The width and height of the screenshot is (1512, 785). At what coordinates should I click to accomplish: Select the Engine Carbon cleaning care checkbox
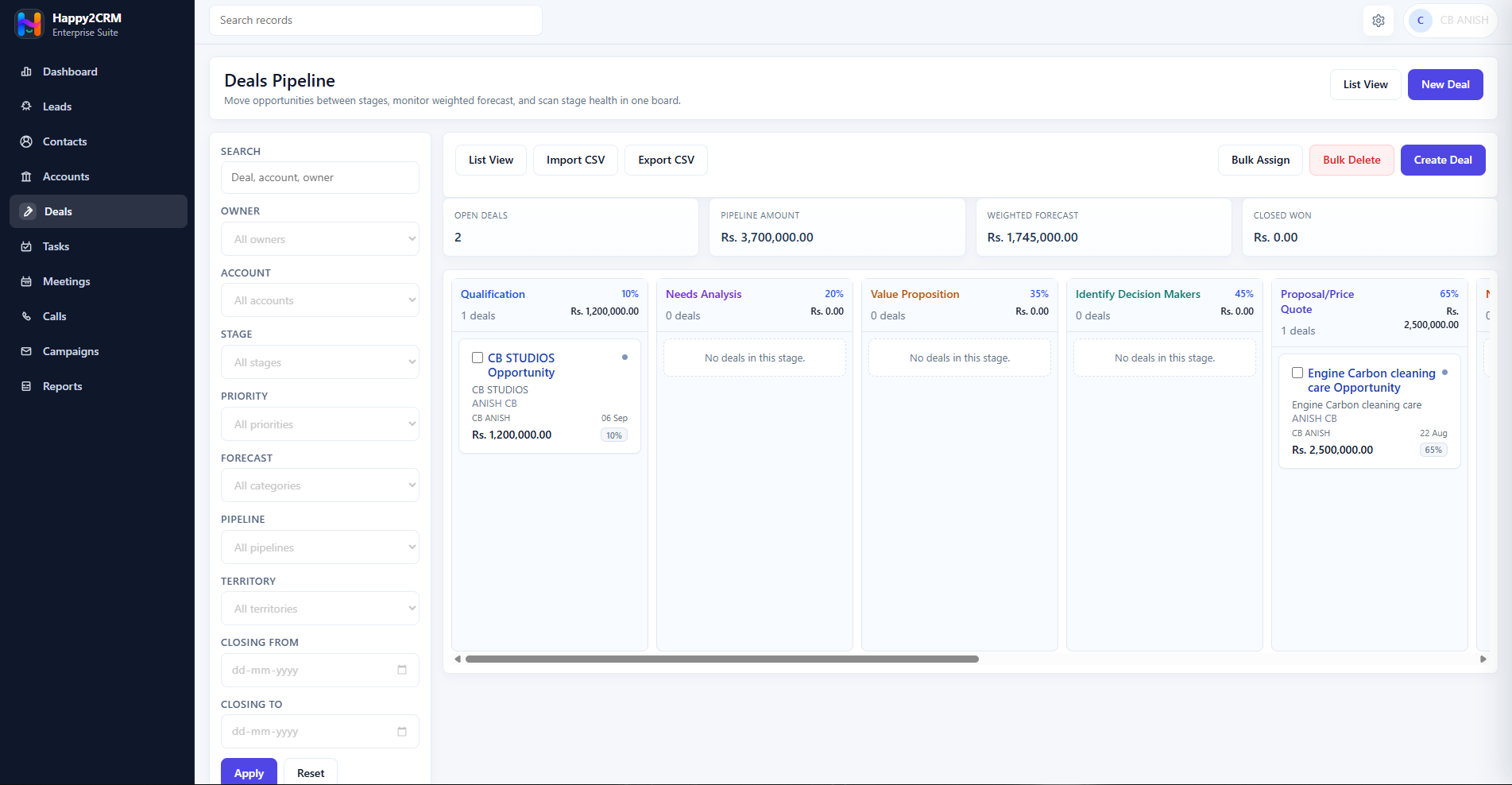tap(1297, 373)
